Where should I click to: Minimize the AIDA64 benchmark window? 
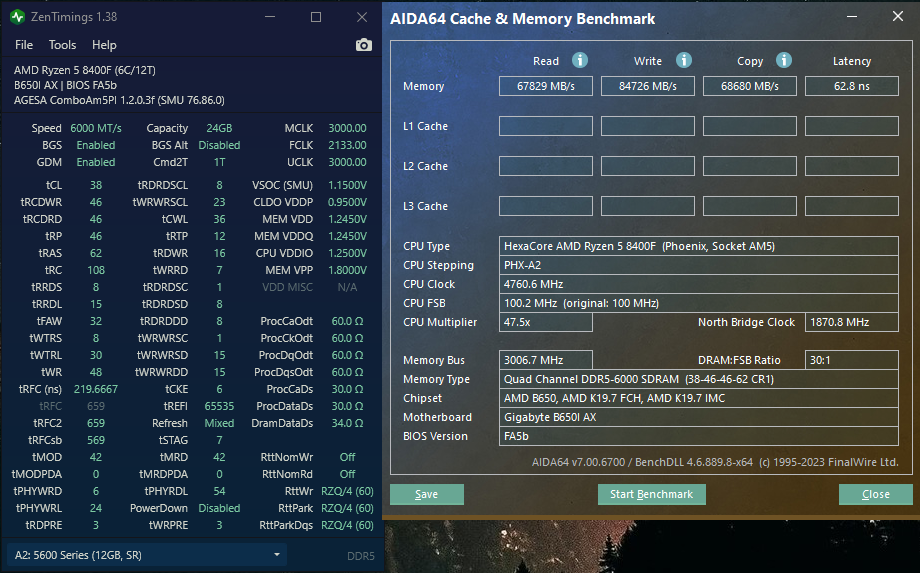[x=851, y=16]
